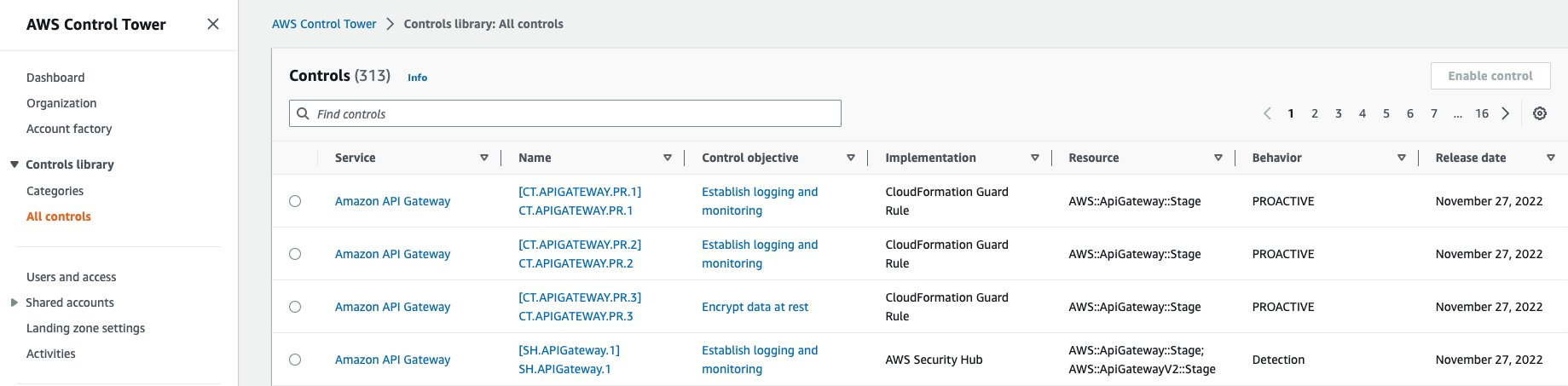This screenshot has height=386, width=1568.
Task: Select the CT.APIGATEWAY.PR.1 control radio button
Action: pyautogui.click(x=295, y=201)
